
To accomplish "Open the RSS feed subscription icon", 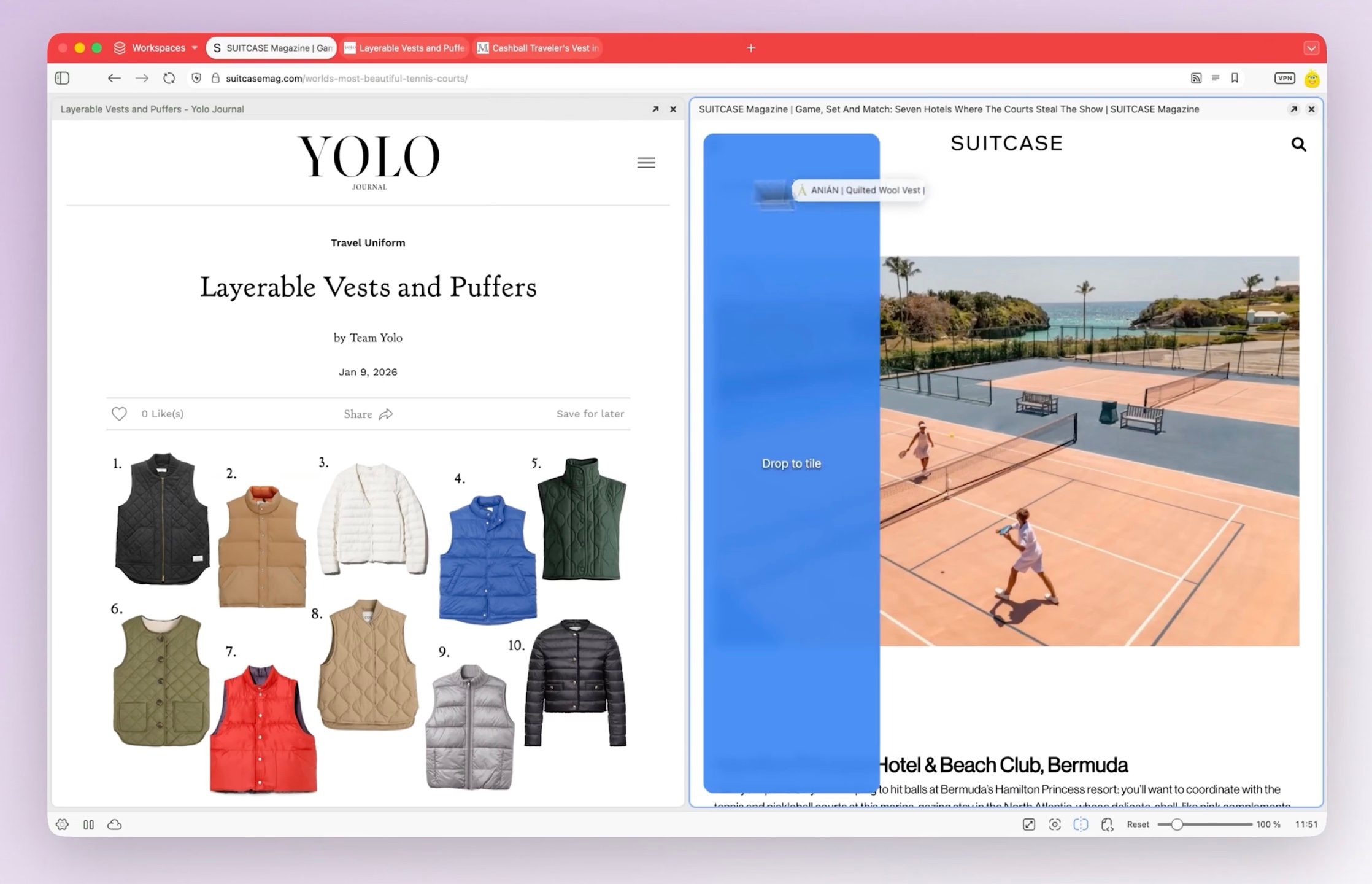I will point(1197,78).
